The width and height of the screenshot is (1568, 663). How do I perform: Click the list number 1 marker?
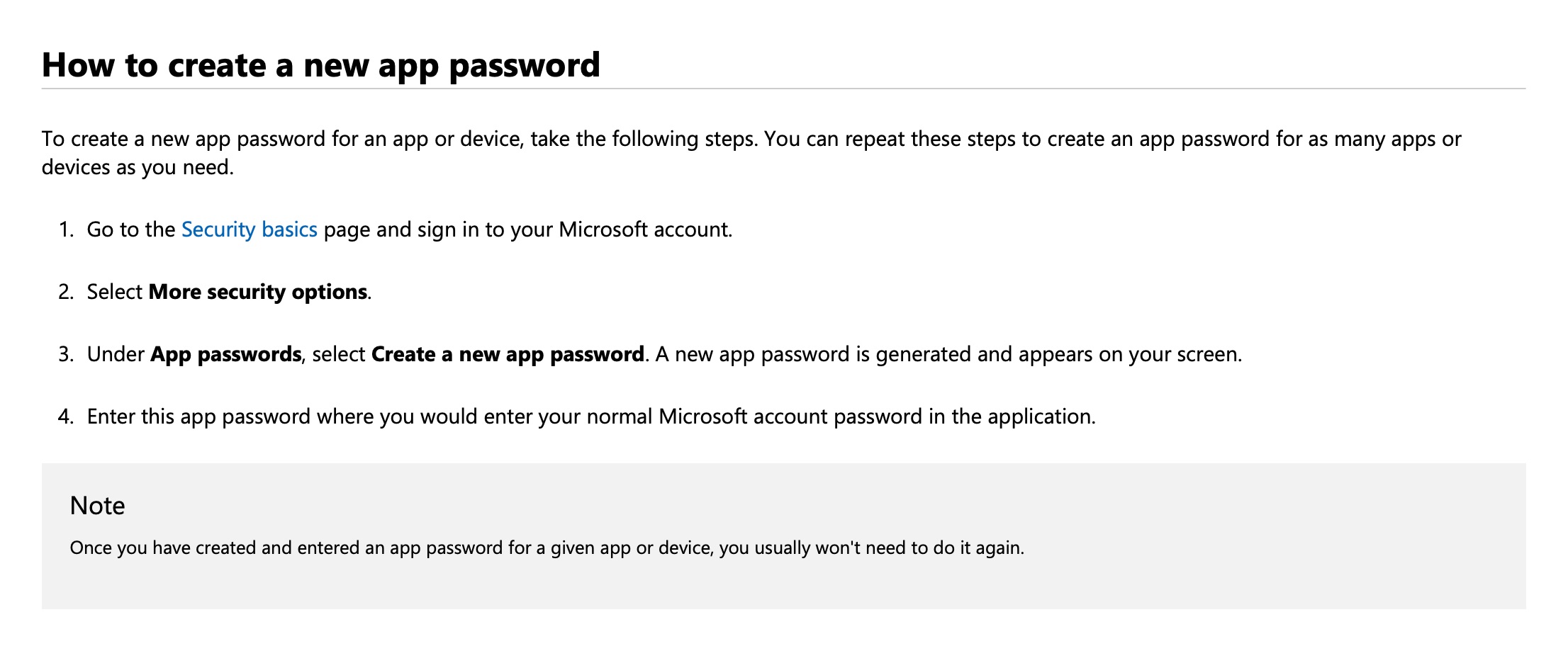pos(66,229)
